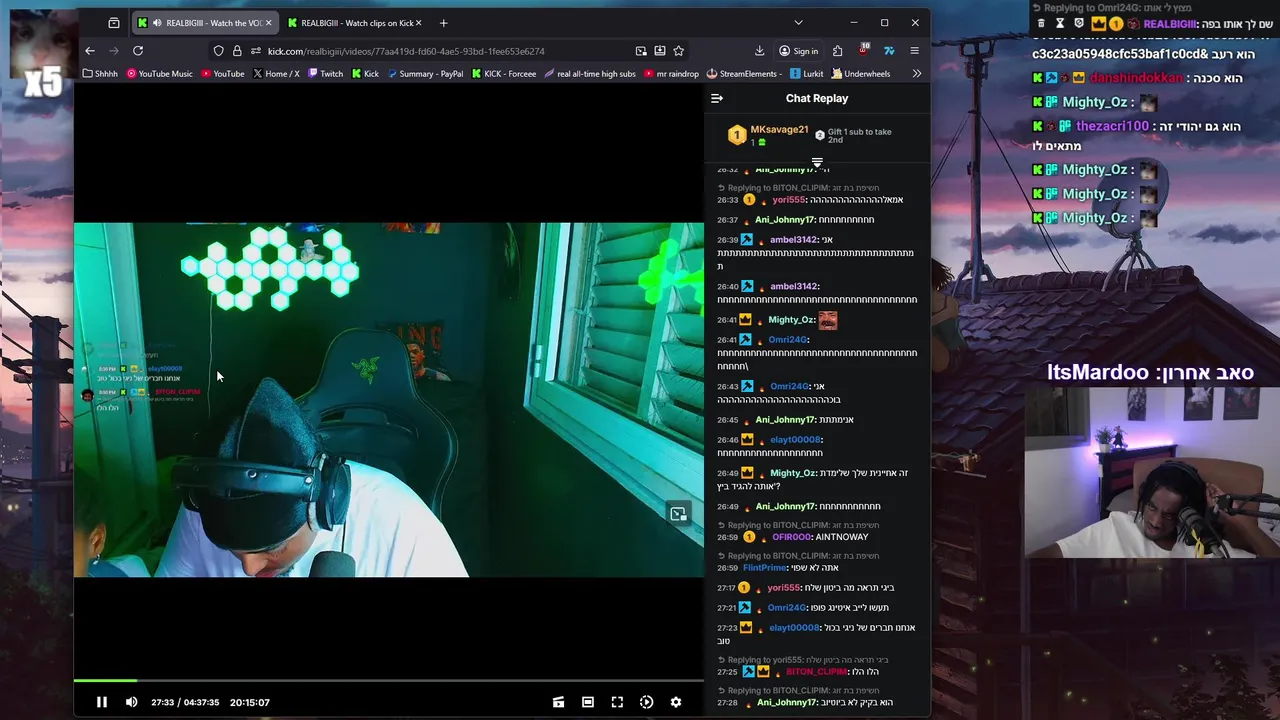This screenshot has width=1280, height=720.
Task: Open the mr raindrop bookmark
Action: click(x=672, y=73)
